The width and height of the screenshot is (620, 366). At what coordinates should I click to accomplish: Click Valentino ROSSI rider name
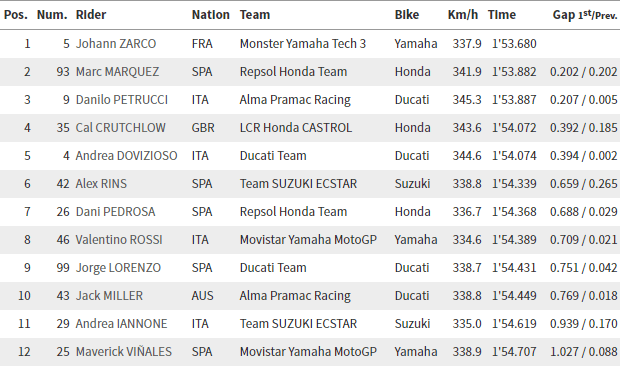pyautogui.click(x=119, y=240)
